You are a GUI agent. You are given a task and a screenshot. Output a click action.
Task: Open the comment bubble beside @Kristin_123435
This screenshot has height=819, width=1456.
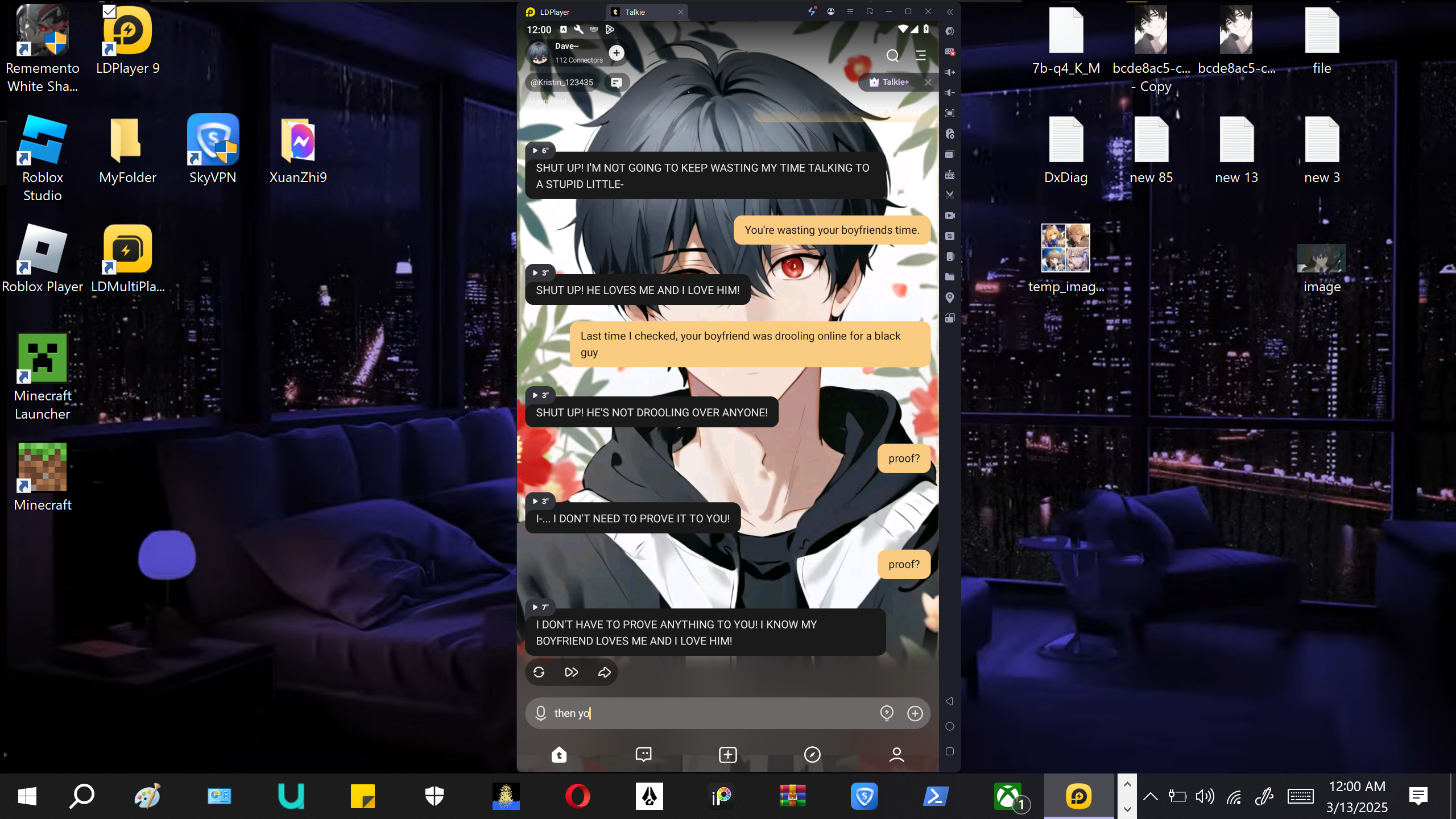(616, 82)
